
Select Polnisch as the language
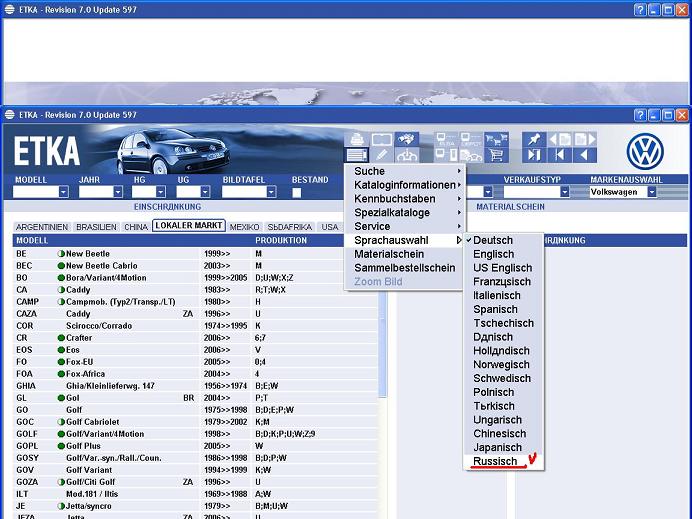(503, 392)
